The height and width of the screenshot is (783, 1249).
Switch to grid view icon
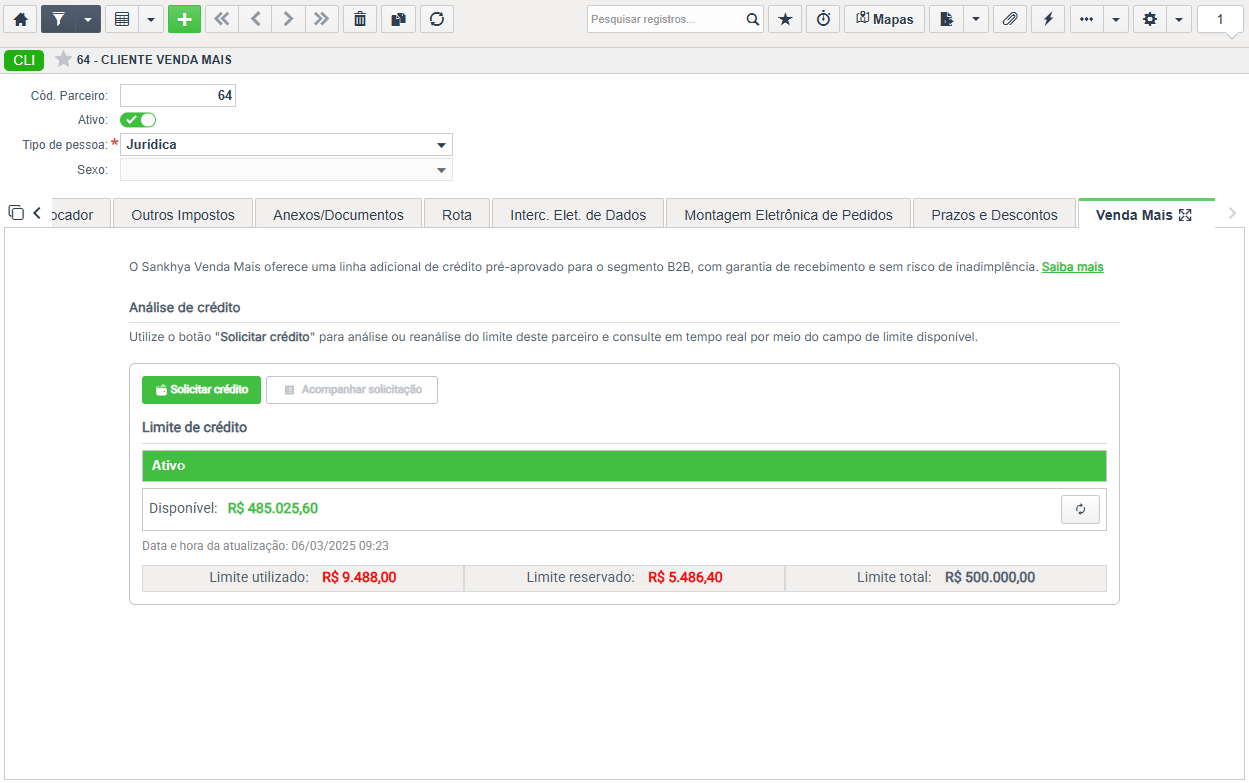click(x=122, y=19)
